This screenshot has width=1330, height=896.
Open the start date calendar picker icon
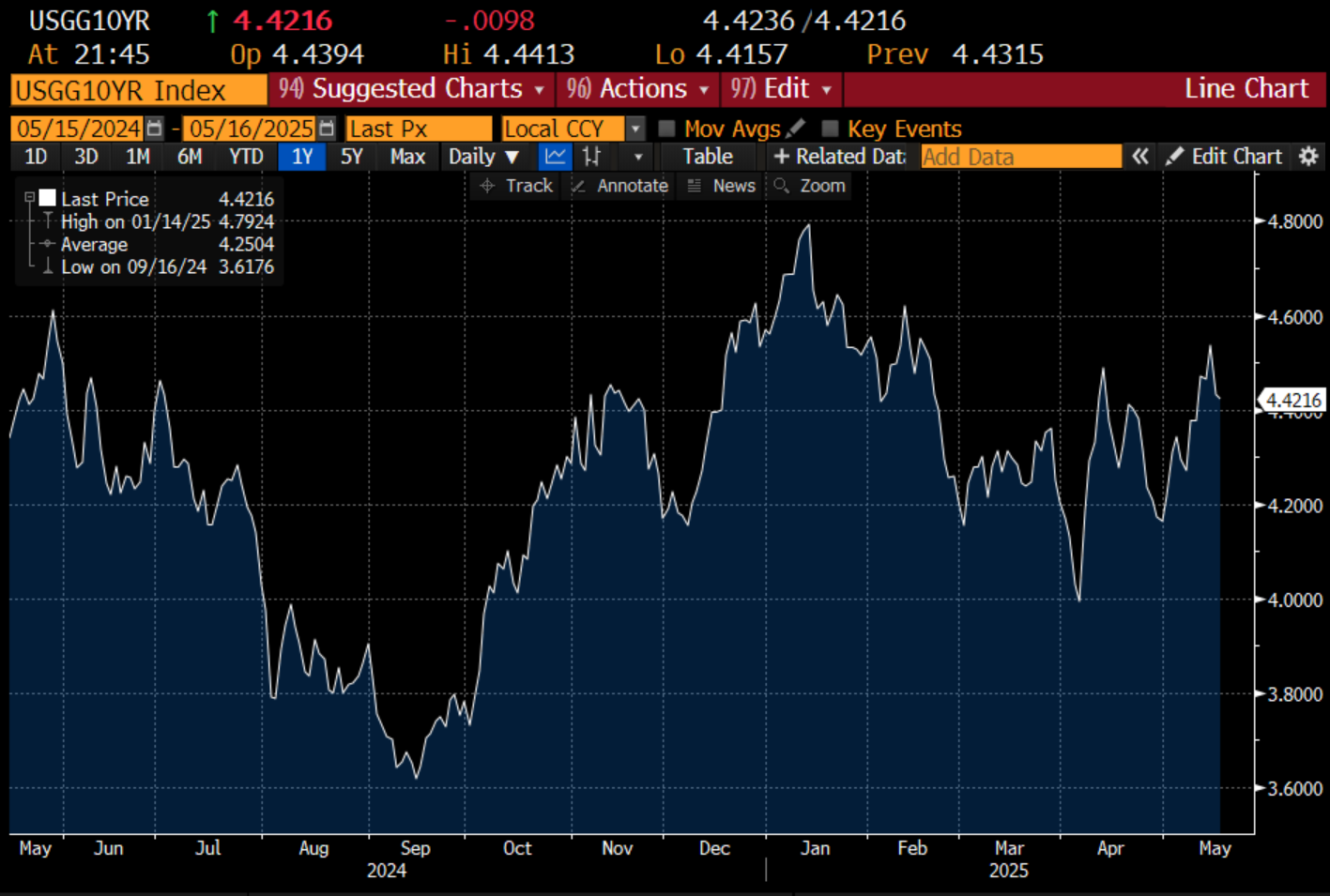(155, 129)
